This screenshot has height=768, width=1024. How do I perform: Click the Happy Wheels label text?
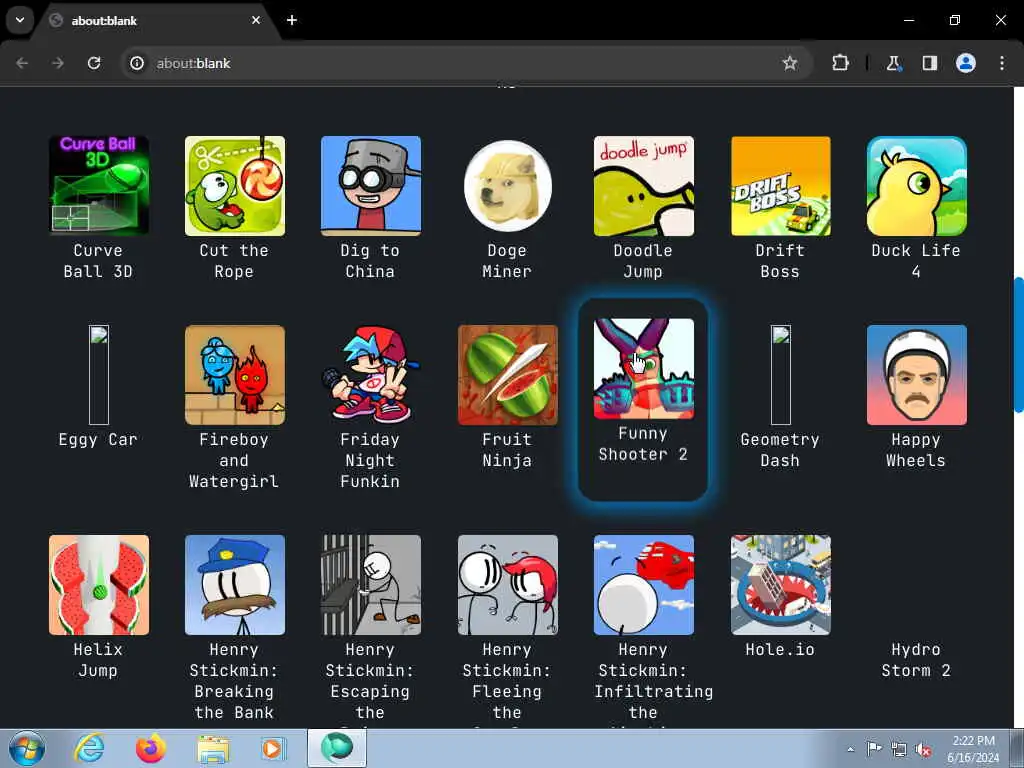coord(916,450)
